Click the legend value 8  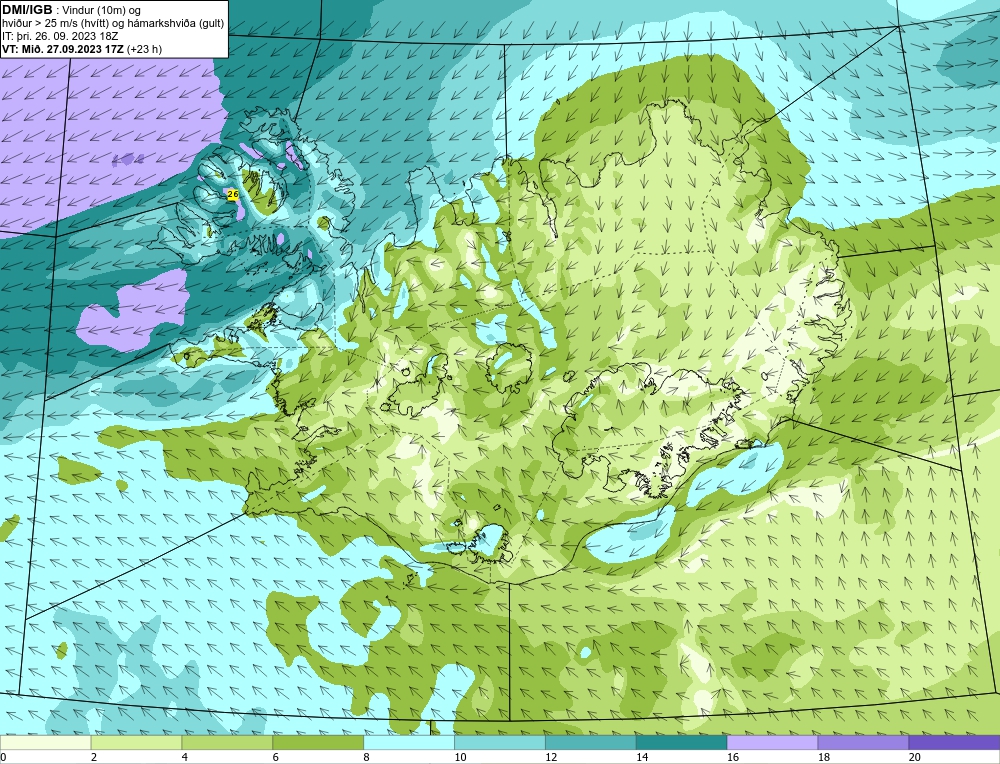coord(367,757)
